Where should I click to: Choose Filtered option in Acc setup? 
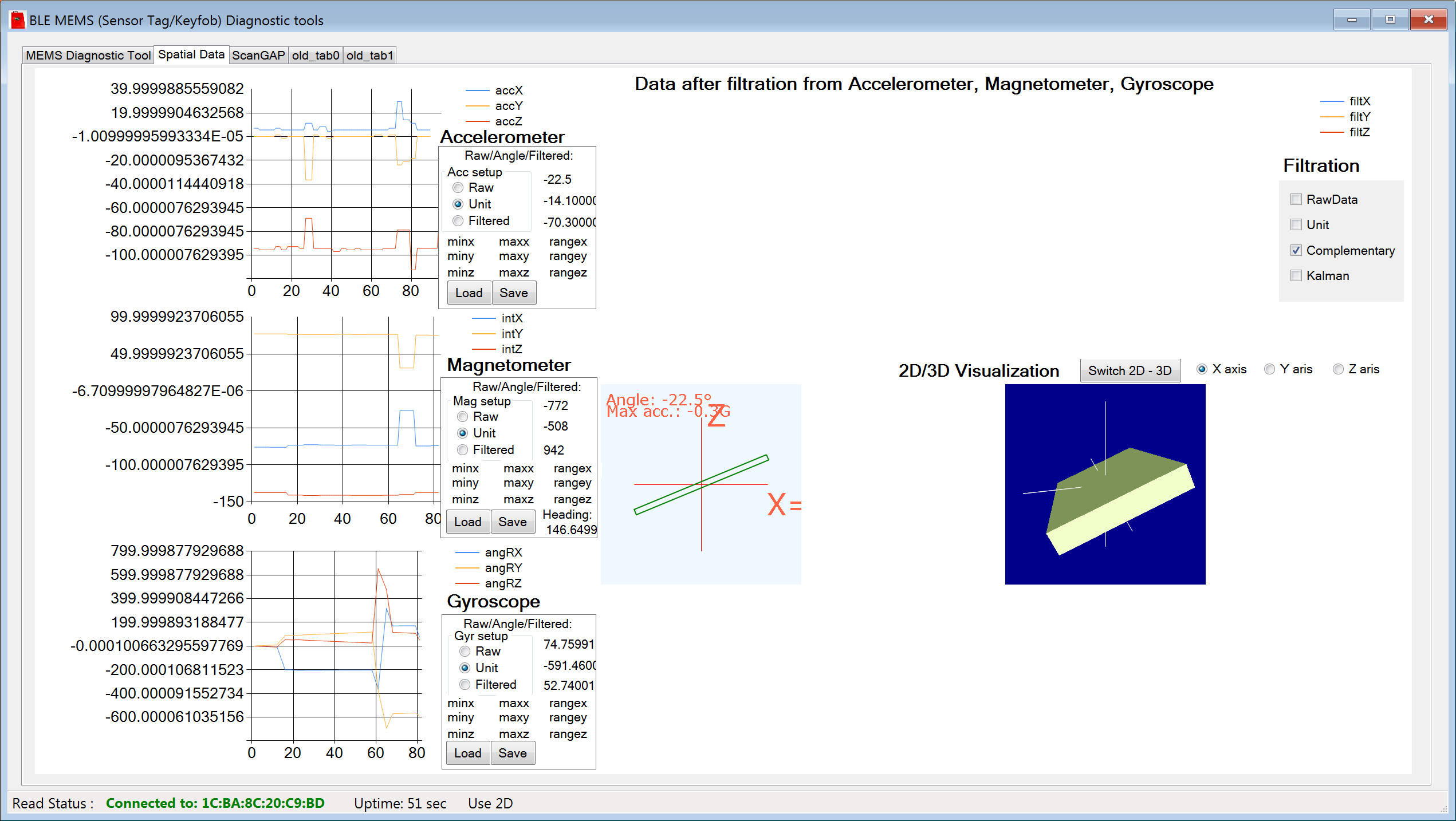[x=458, y=221]
